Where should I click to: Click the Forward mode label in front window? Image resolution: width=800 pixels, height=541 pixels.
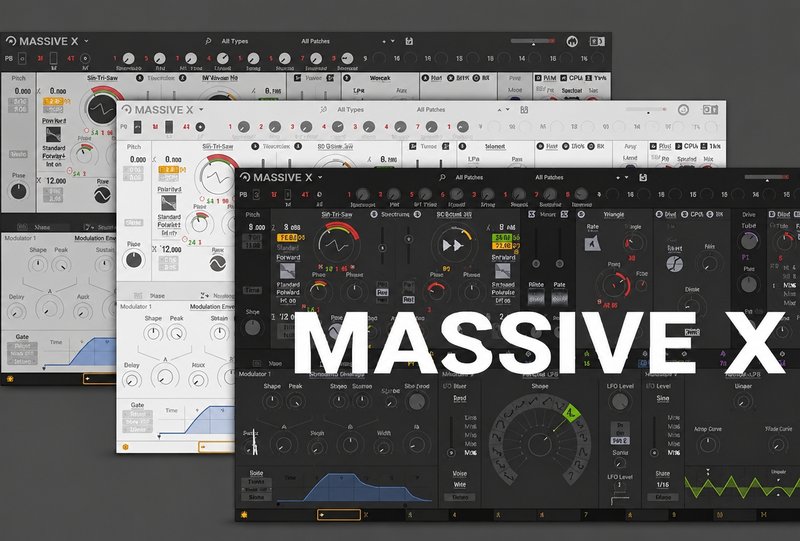288,257
